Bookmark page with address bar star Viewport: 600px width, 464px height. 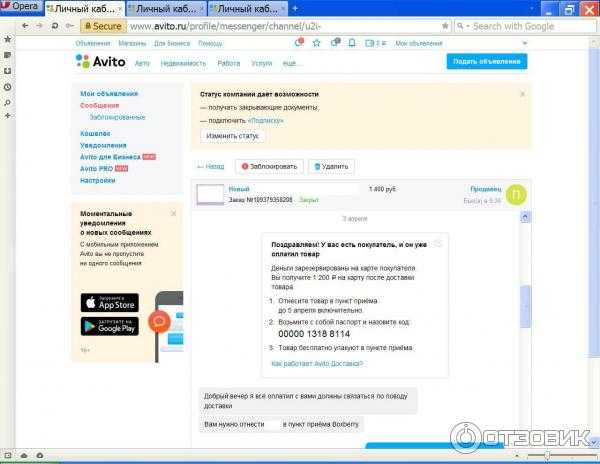pyautogui.click(x=445, y=26)
